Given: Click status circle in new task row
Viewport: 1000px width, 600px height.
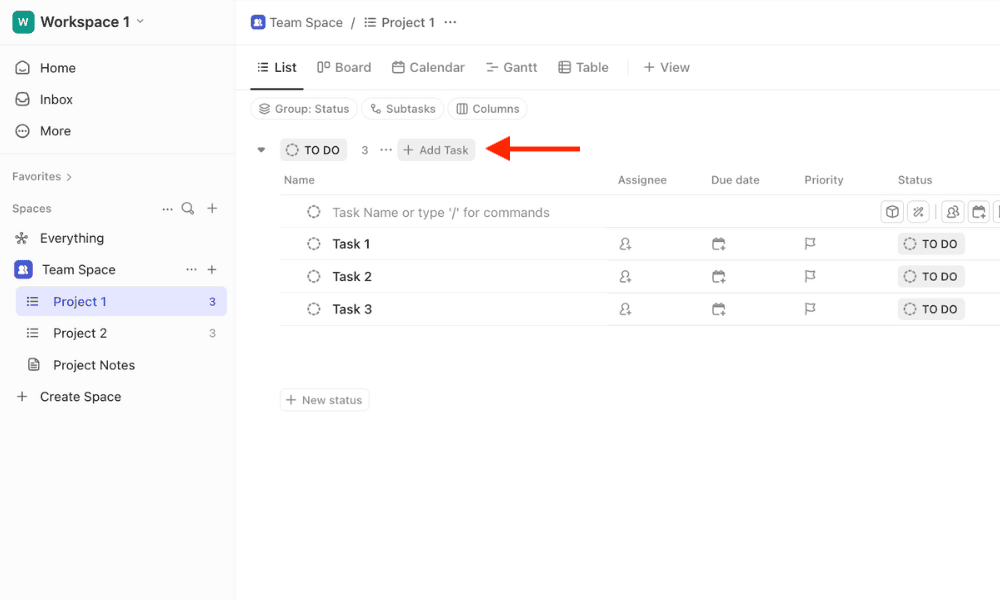Looking at the screenshot, I should click(314, 212).
